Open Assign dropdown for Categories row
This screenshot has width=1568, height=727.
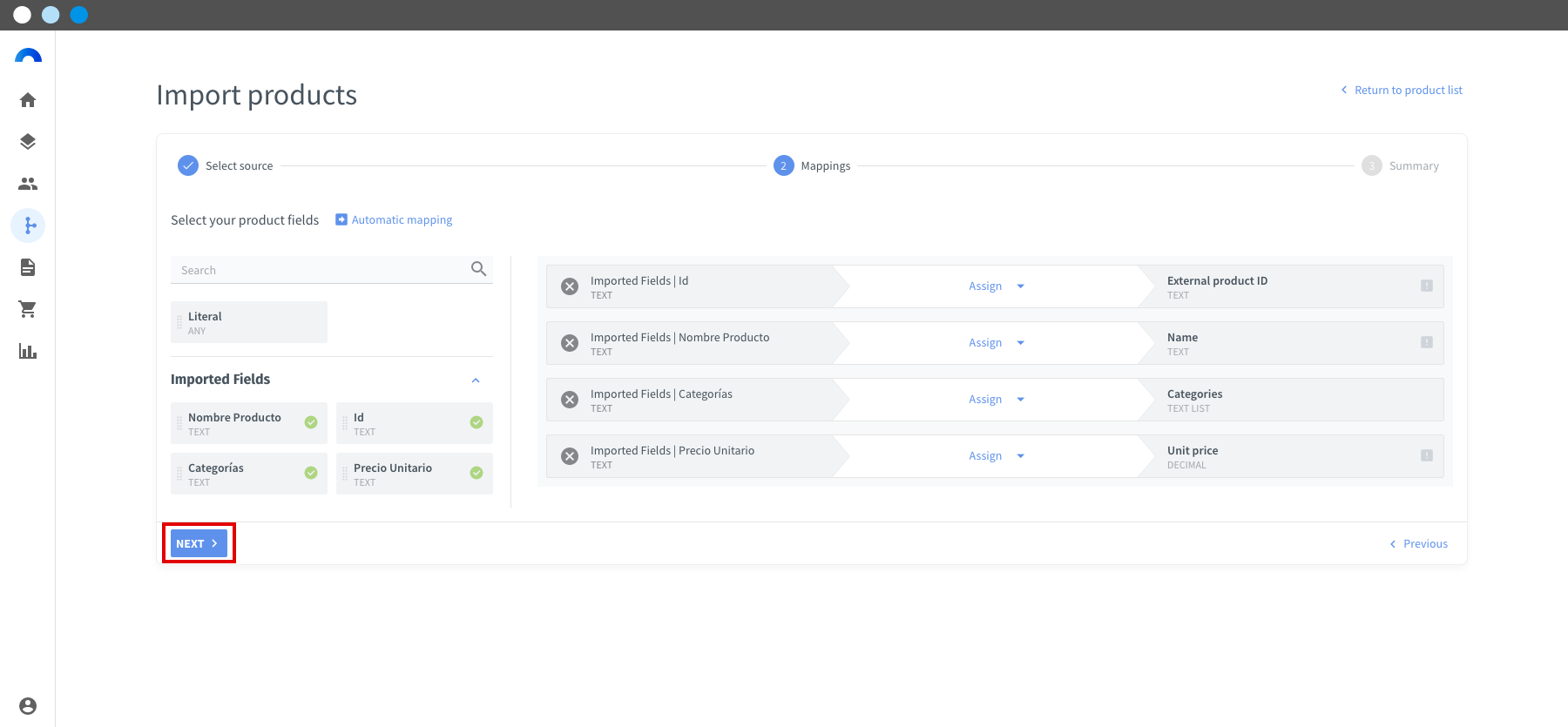(997, 400)
